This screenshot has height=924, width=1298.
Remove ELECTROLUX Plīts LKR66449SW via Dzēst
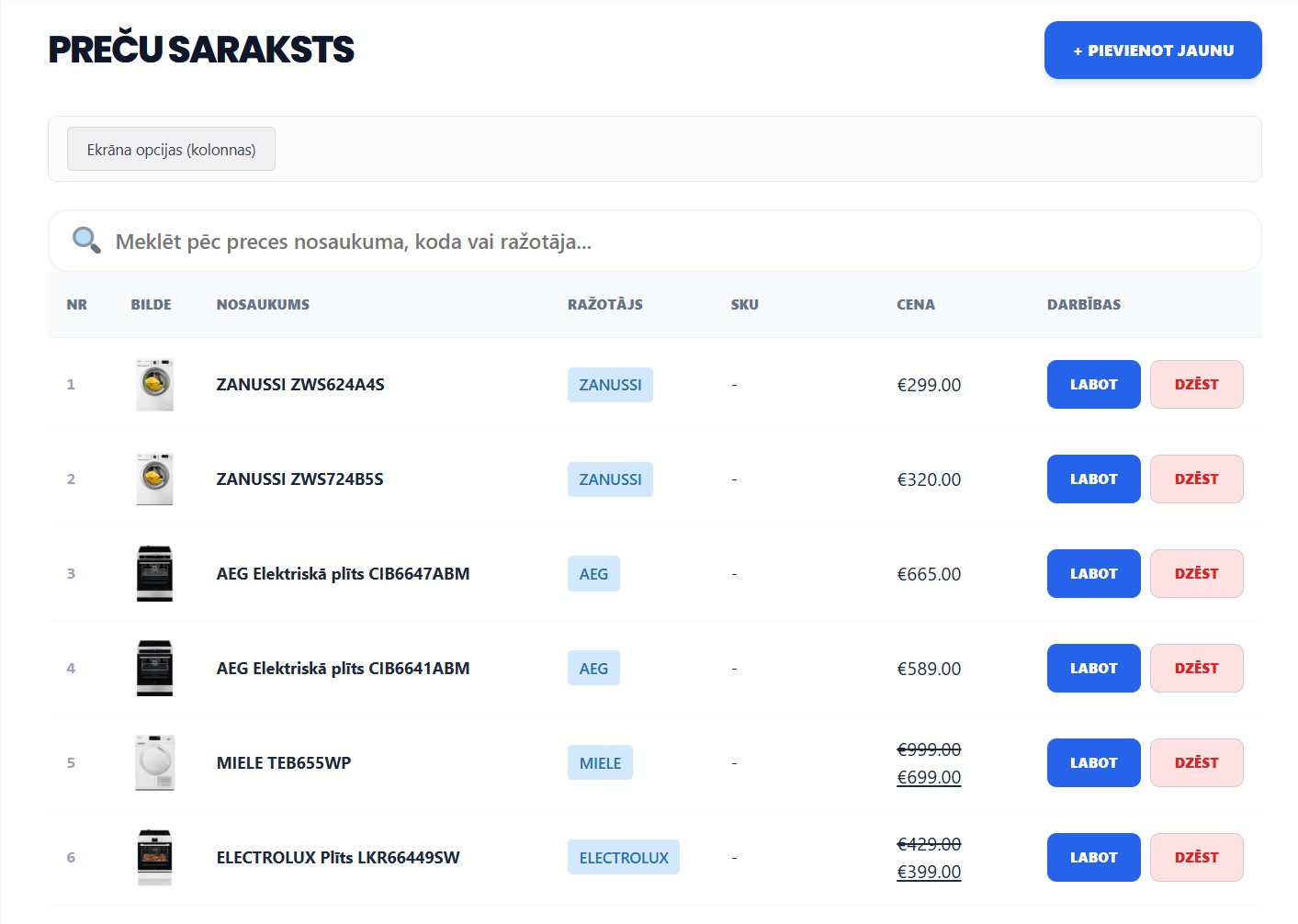1196,857
